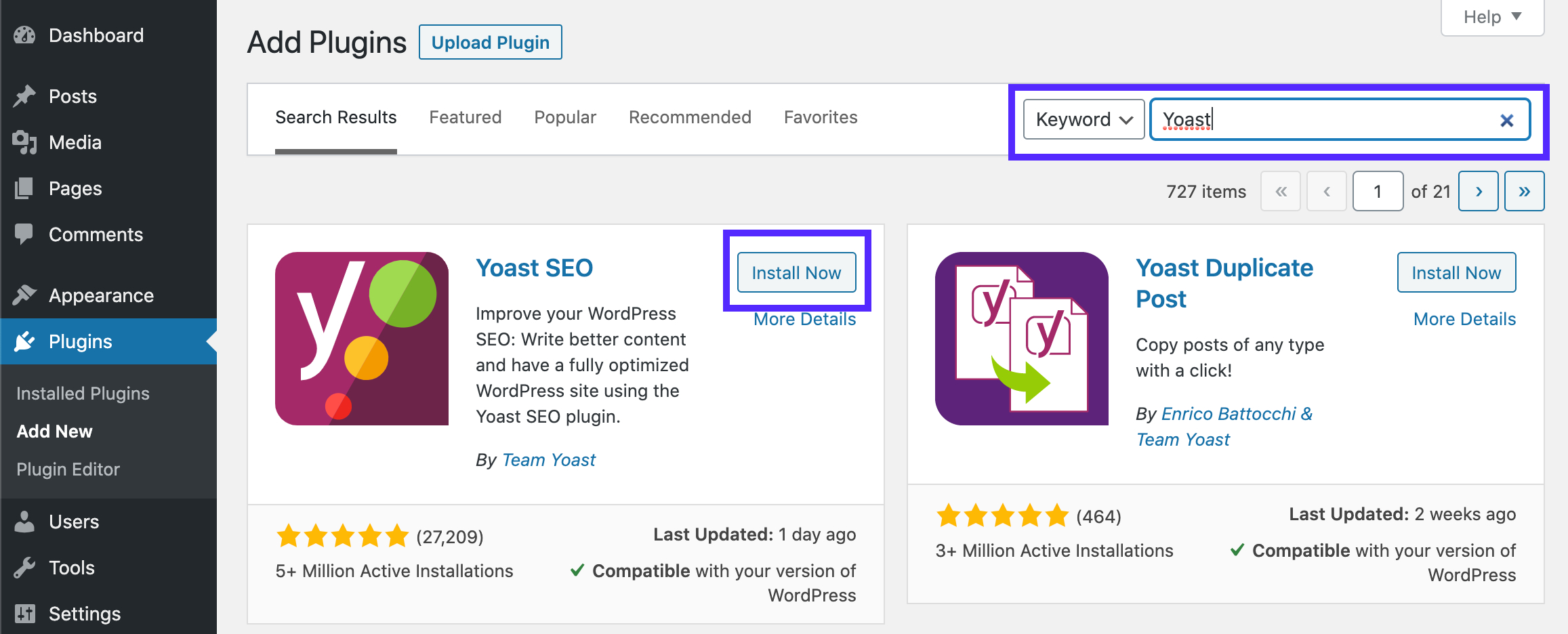The height and width of the screenshot is (634, 1568).
Task: Click the Appearance paintbrush icon
Action: 24,295
